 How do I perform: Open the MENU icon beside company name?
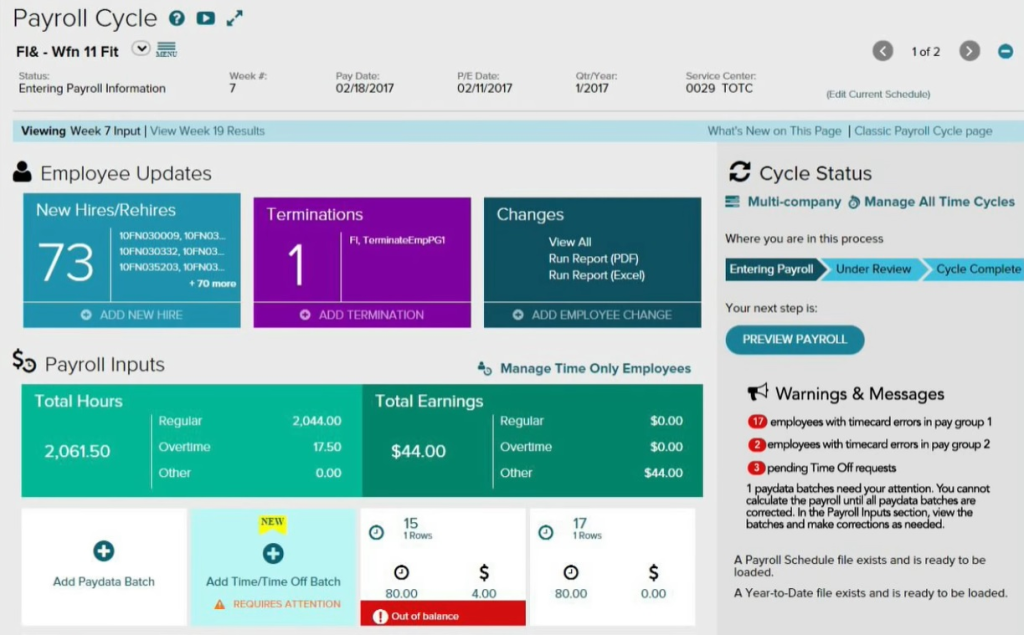[x=166, y=50]
